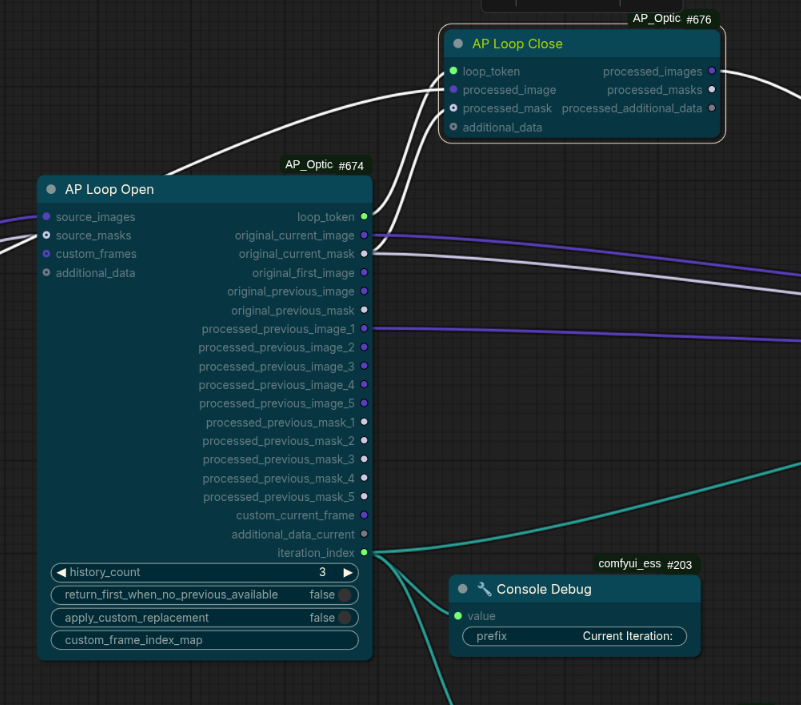The width and height of the screenshot is (801, 705).
Task: Click the iteration_index output socket
Action: point(364,552)
